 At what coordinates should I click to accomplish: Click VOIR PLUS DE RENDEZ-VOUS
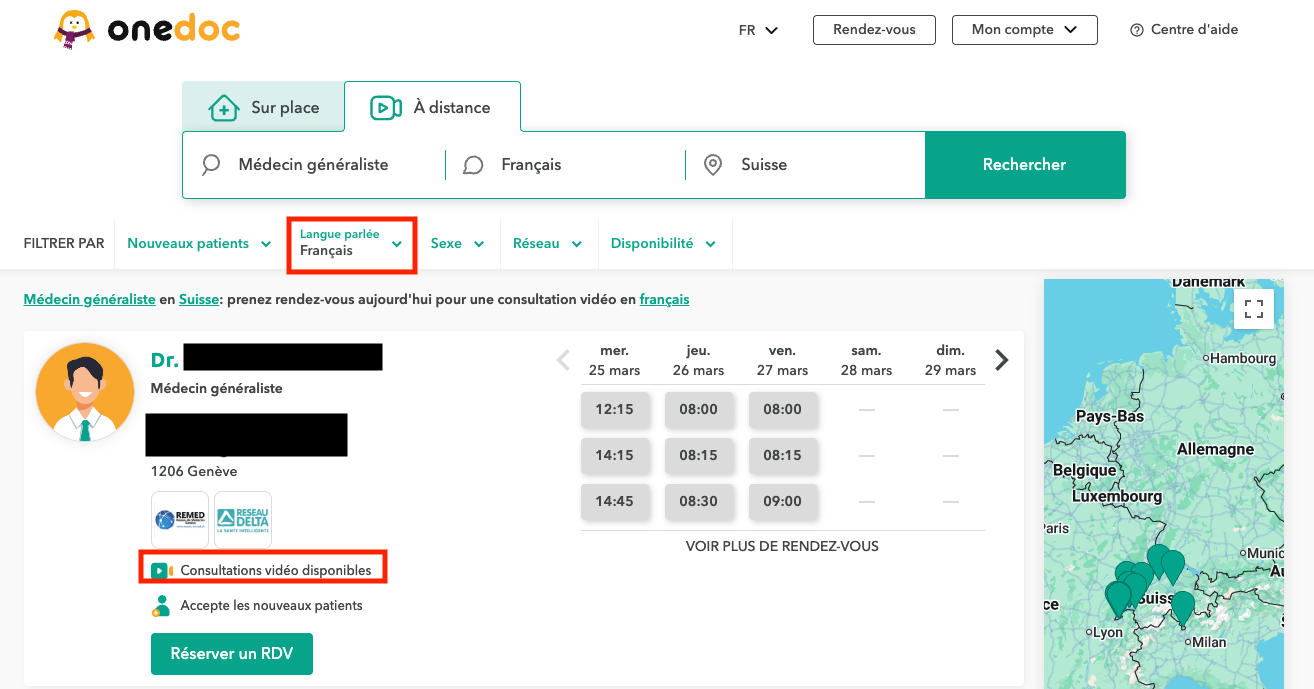tap(782, 546)
